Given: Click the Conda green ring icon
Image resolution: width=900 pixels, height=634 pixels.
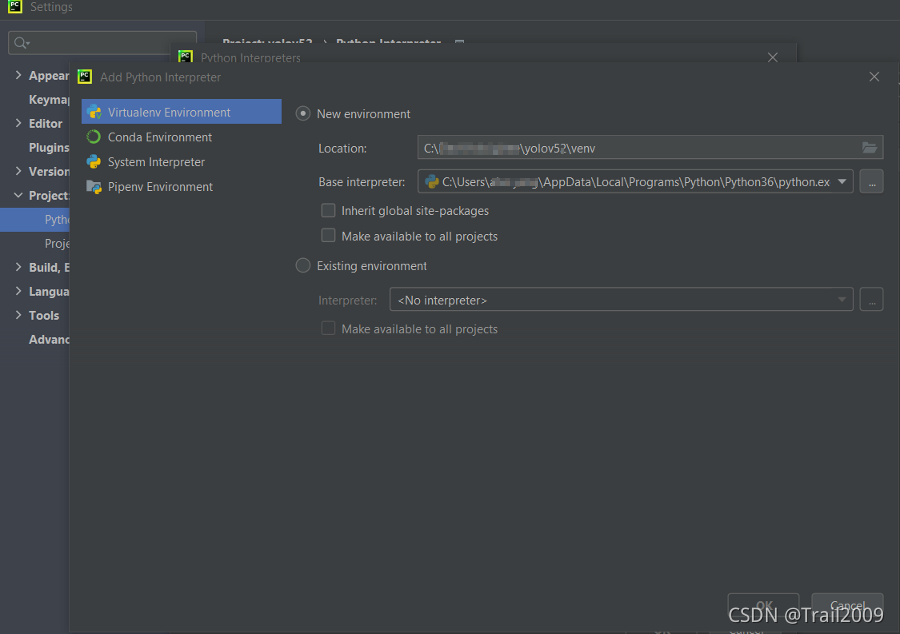Looking at the screenshot, I should click(94, 137).
